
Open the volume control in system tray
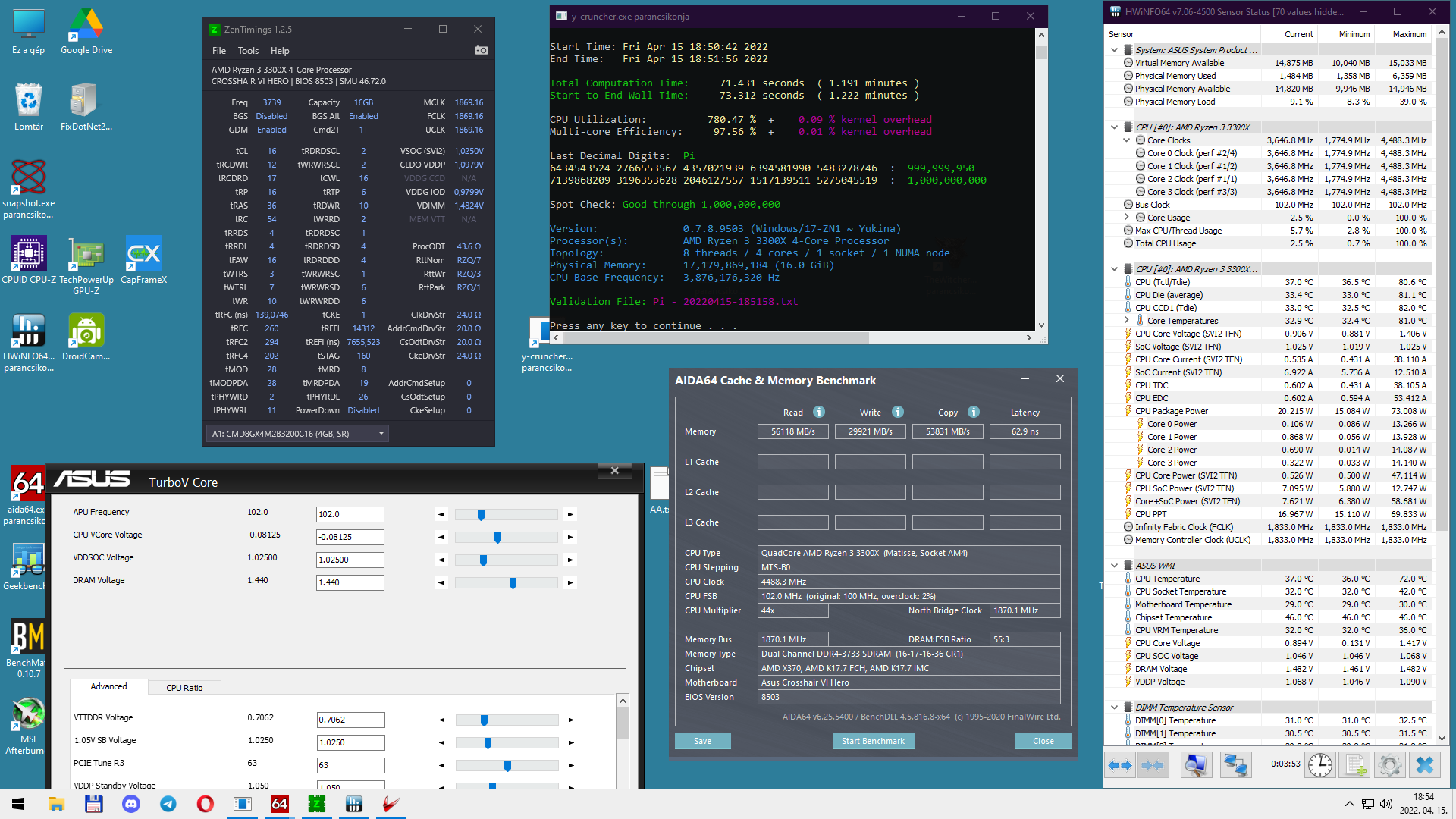[1386, 804]
